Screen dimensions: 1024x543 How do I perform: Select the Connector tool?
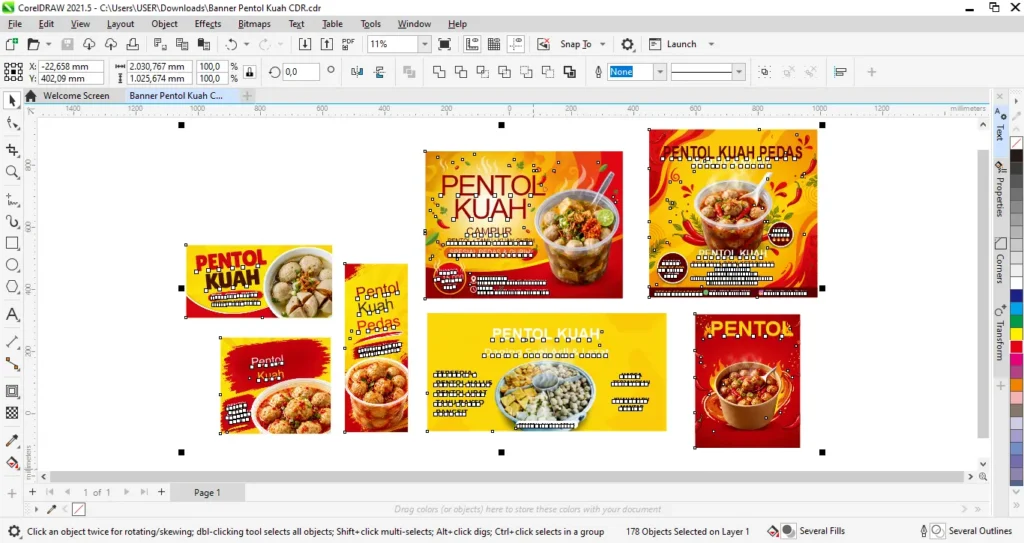12,364
